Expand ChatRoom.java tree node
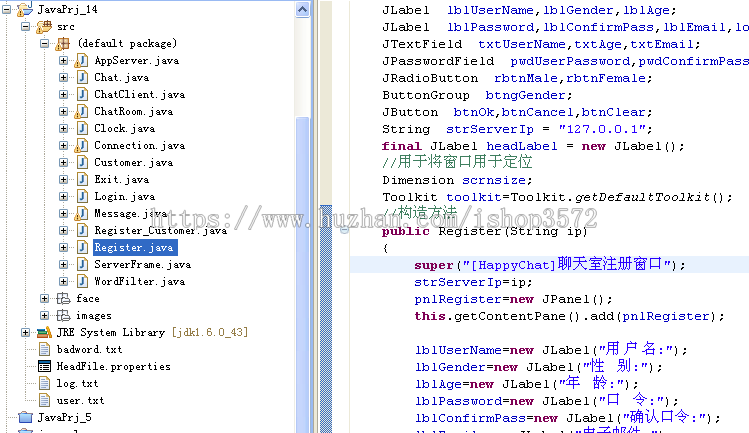Screen dimensions: 749x433 (x=63, y=111)
